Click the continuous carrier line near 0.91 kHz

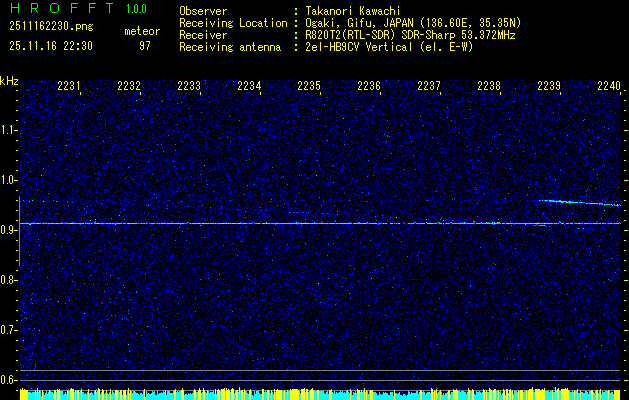[320, 223]
